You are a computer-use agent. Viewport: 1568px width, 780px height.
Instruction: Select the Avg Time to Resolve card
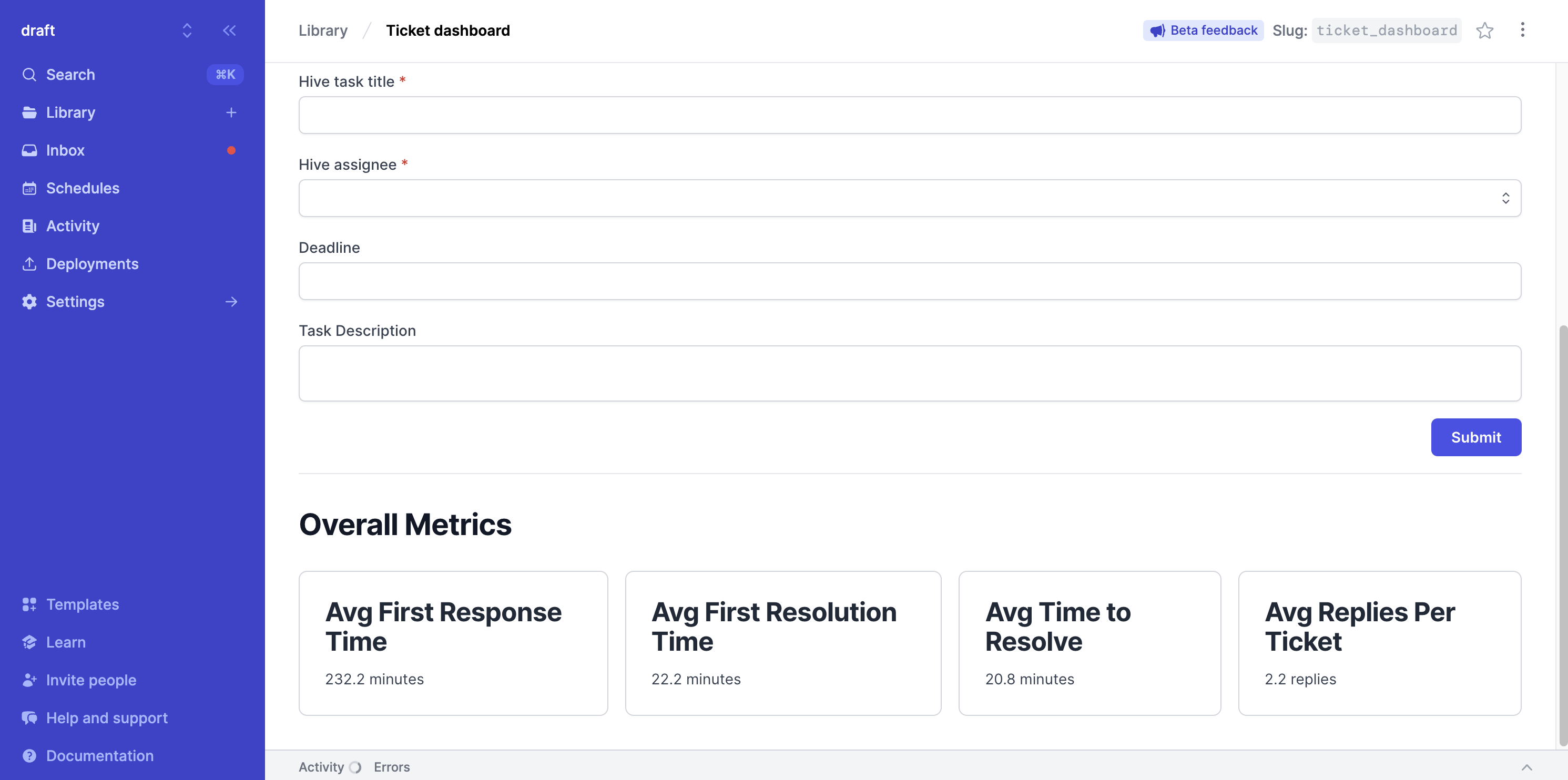click(1090, 643)
